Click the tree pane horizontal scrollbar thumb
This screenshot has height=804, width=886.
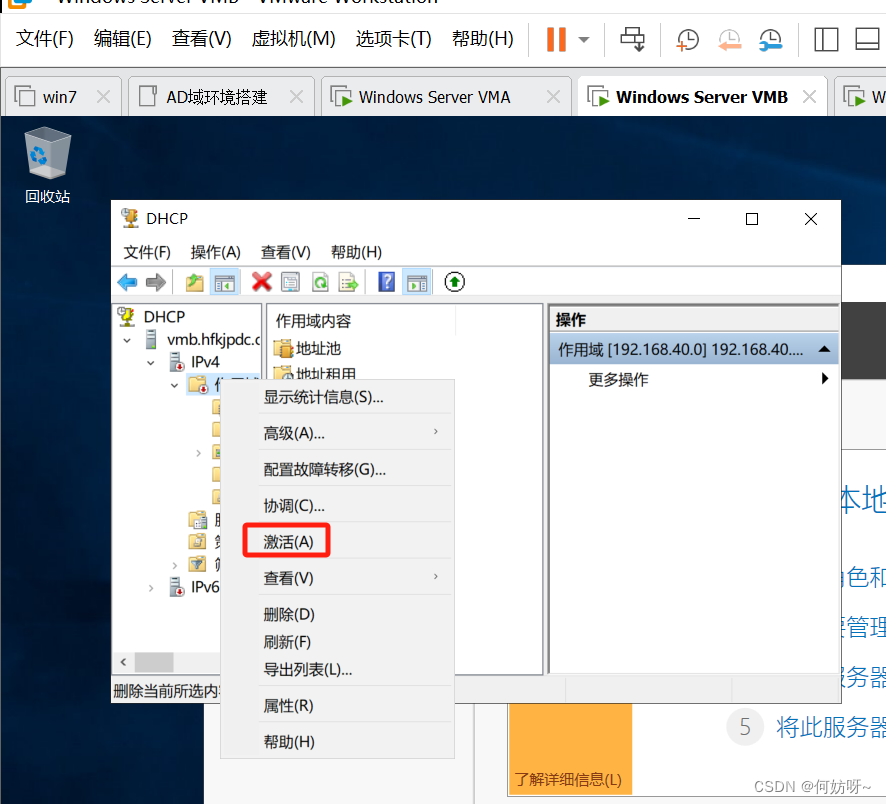tap(154, 662)
